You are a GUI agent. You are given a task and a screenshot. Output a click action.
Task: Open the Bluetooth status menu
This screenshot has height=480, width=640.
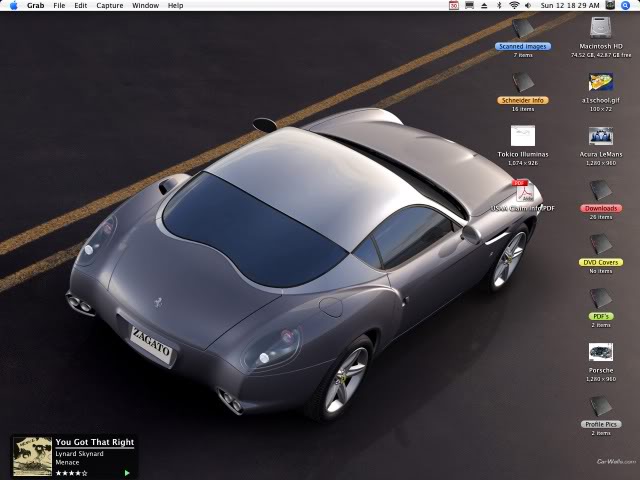[x=499, y=5]
